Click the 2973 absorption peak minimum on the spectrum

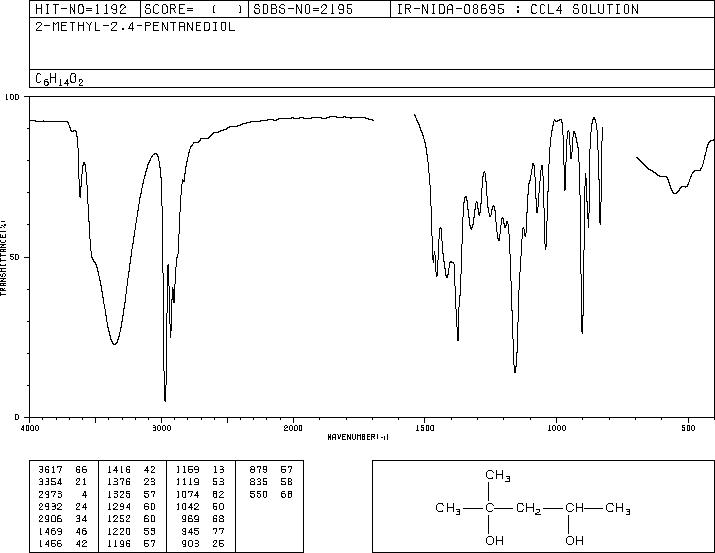165,401
